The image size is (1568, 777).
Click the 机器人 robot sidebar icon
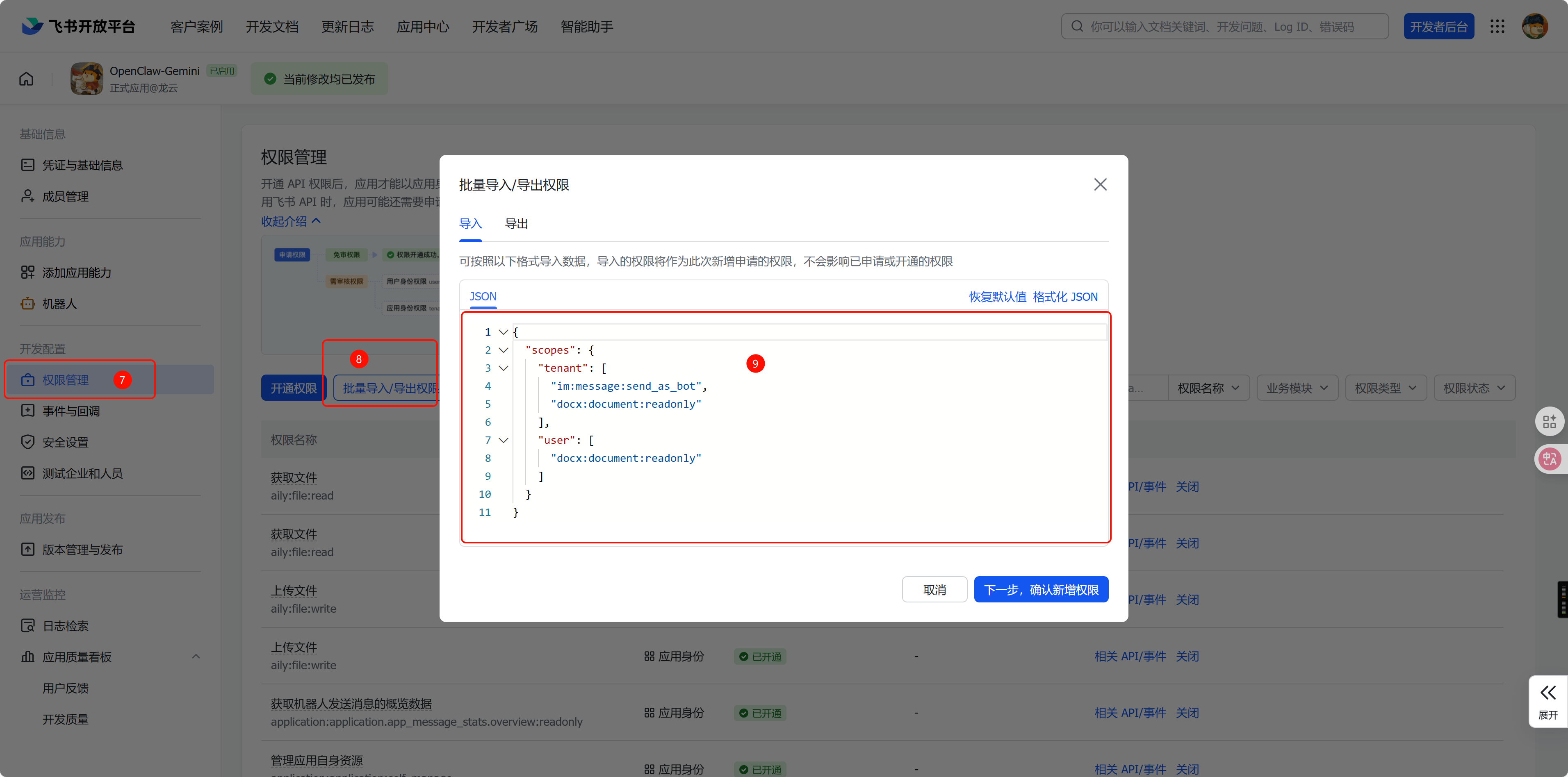point(28,304)
